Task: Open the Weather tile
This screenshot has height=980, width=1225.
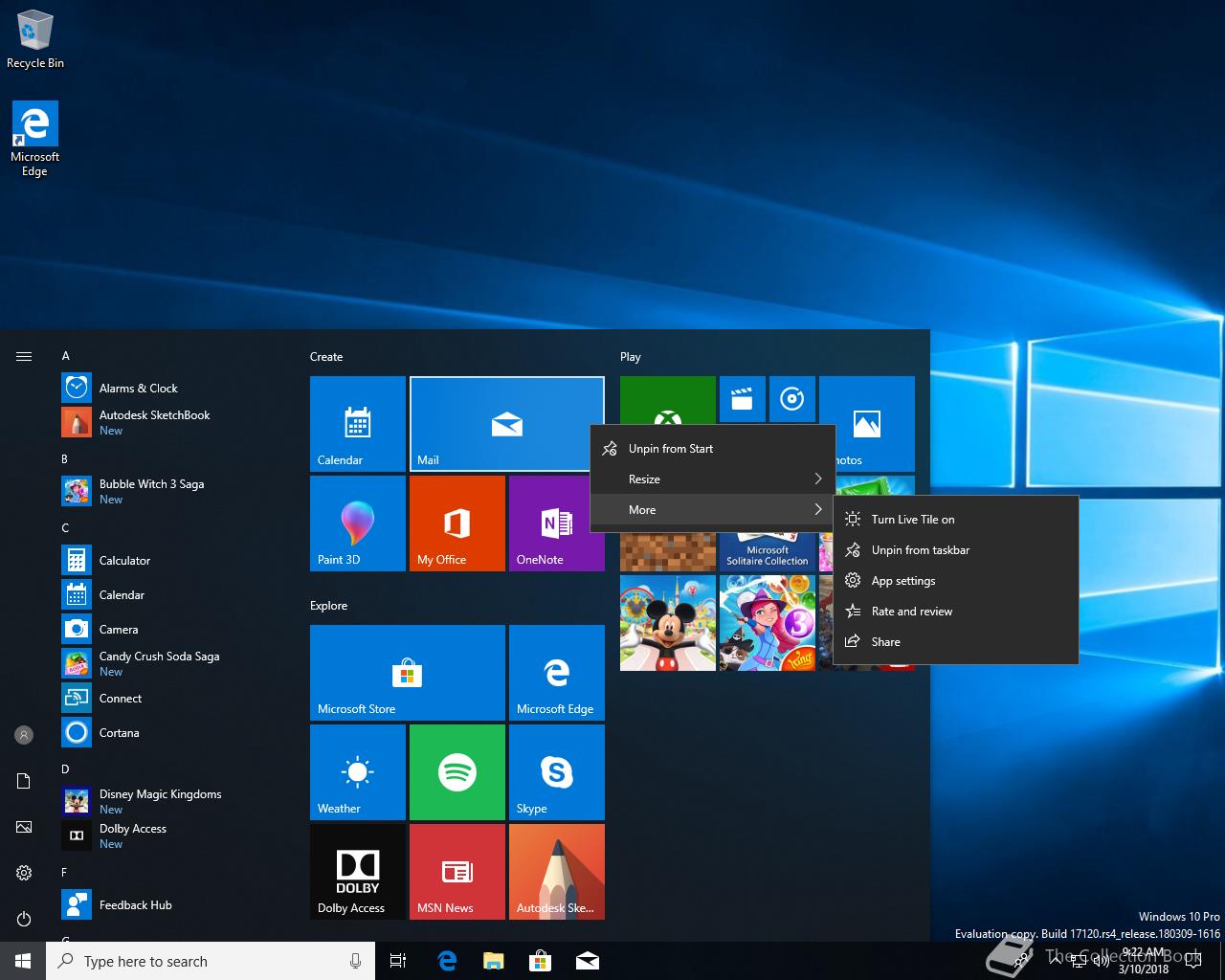Action: 358,772
